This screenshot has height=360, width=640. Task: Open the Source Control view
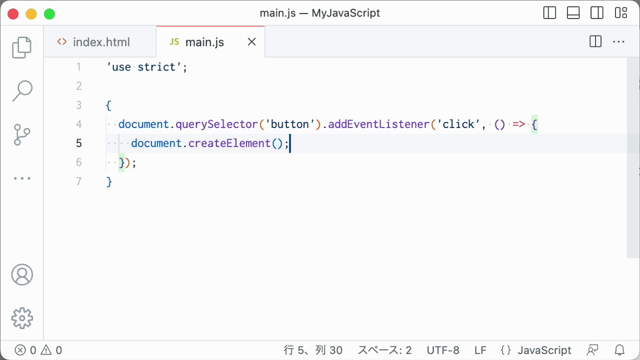click(22, 135)
